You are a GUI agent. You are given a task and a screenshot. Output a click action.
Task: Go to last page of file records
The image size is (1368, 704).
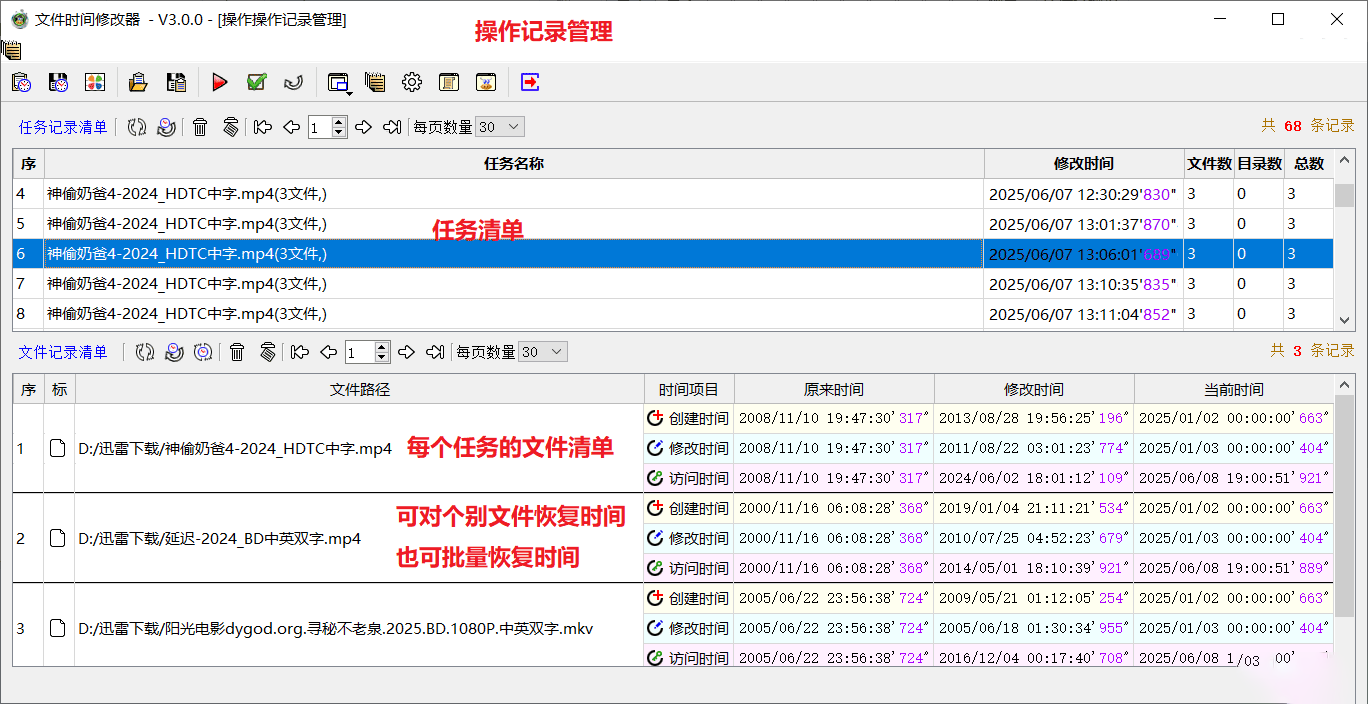point(435,352)
